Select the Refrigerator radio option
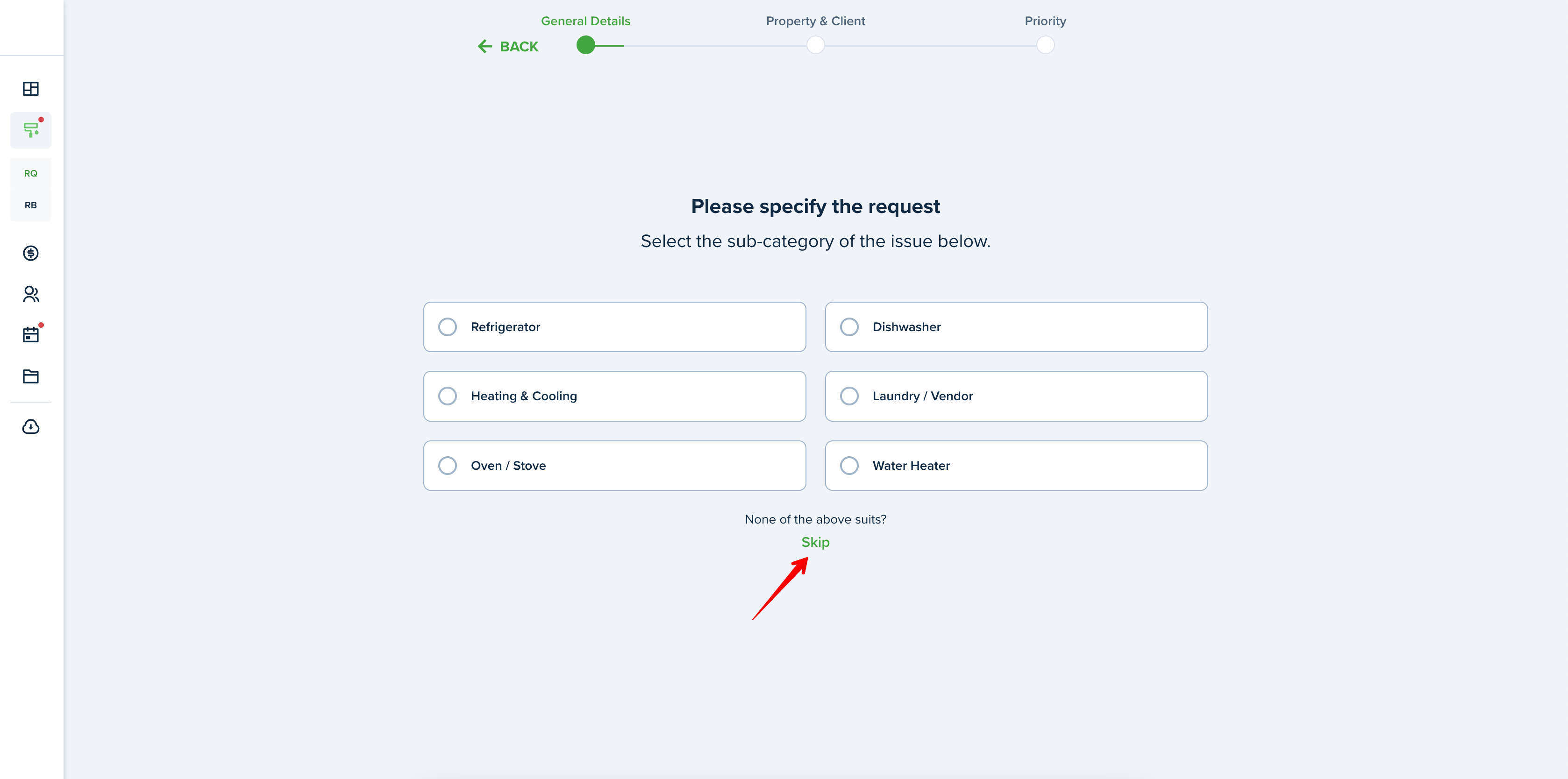The height and width of the screenshot is (779, 1568). click(614, 327)
